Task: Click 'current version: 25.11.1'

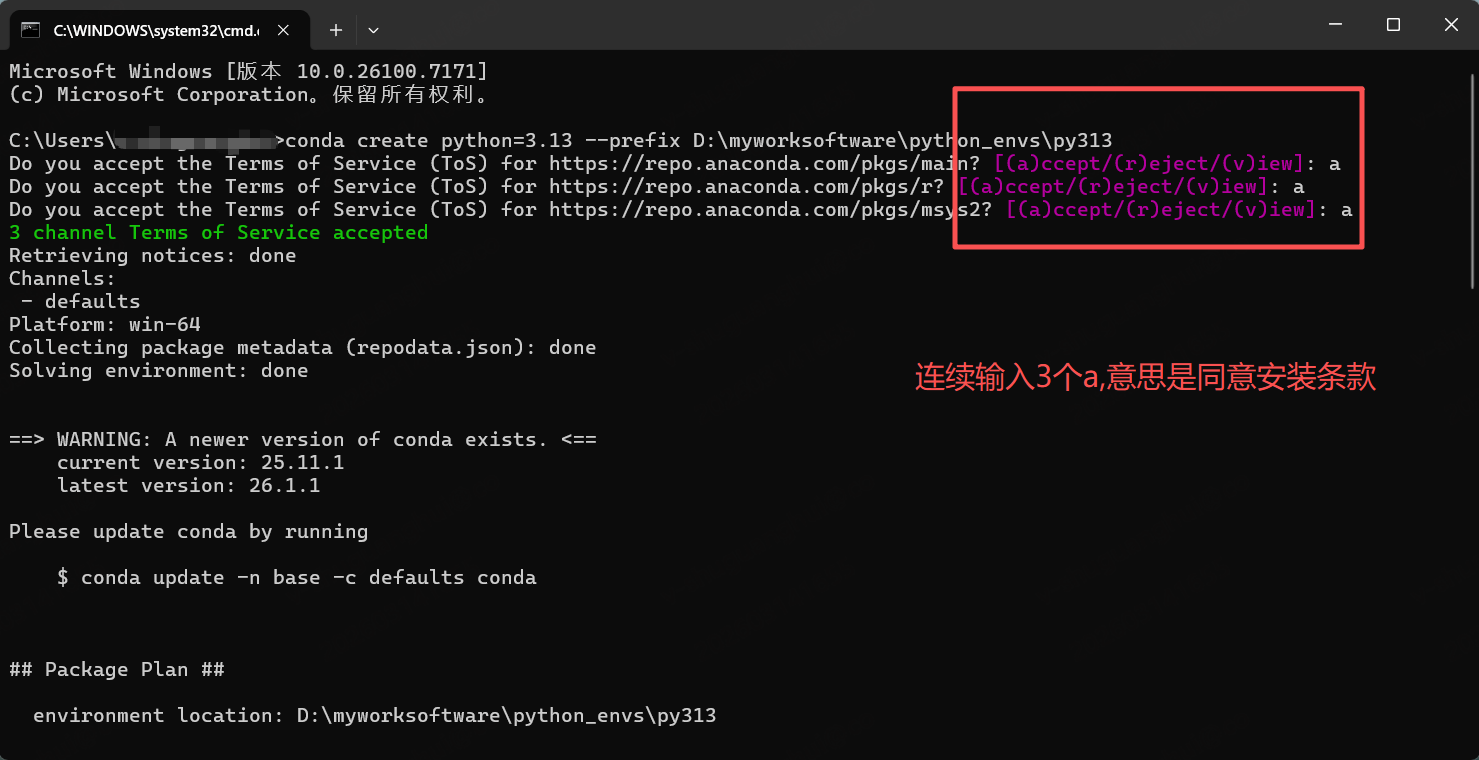Action: point(201,462)
